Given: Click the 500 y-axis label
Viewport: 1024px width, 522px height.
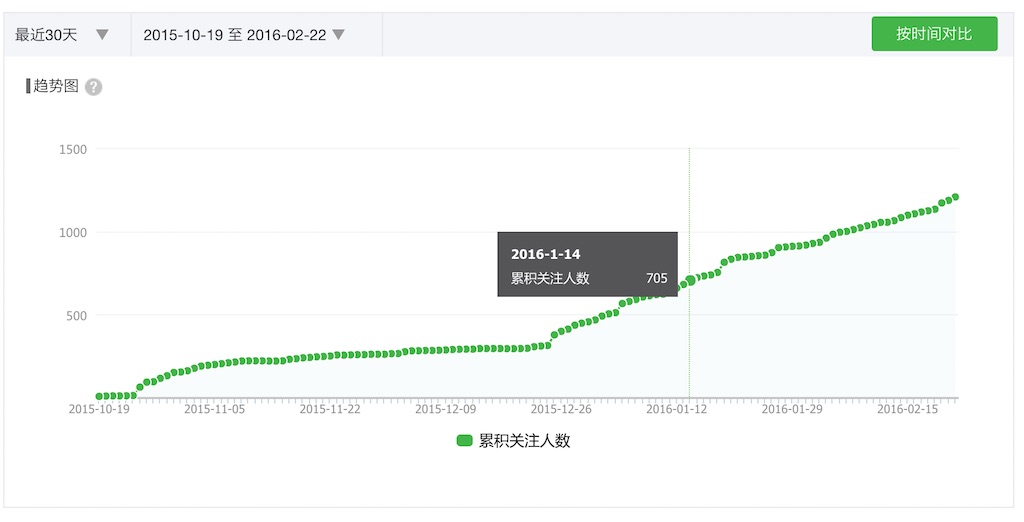Looking at the screenshot, I should click(x=76, y=316).
